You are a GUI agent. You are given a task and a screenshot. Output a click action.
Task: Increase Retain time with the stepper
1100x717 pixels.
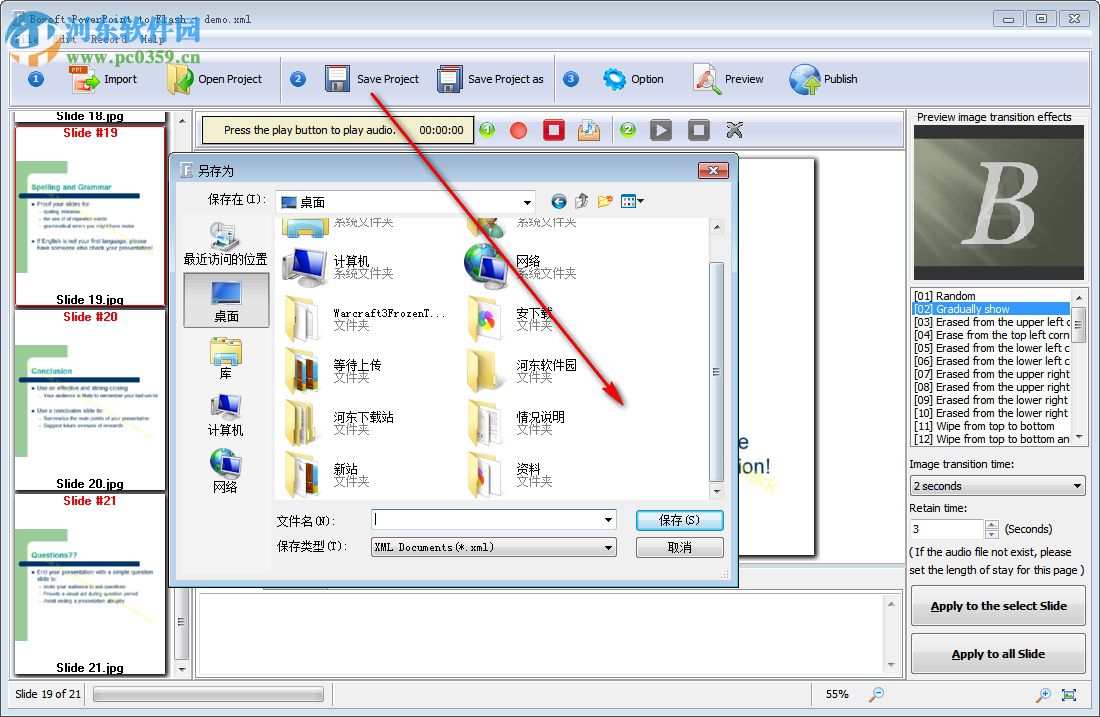pyautogui.click(x=990, y=523)
